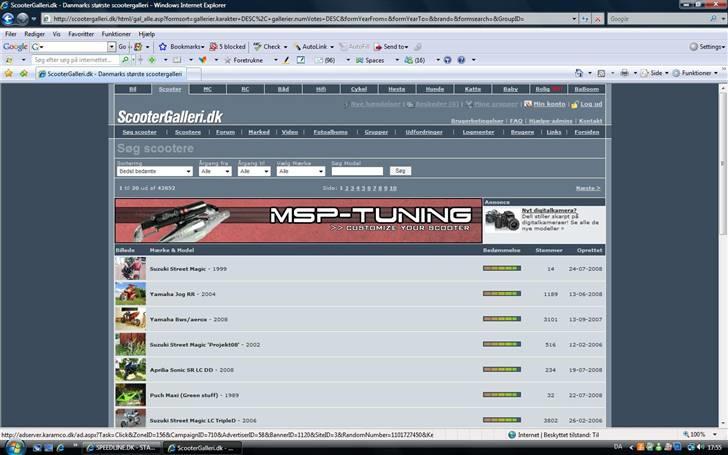The height and width of the screenshot is (455, 728).
Task: Go to the 'Næste >' results page
Action: [x=587, y=188]
